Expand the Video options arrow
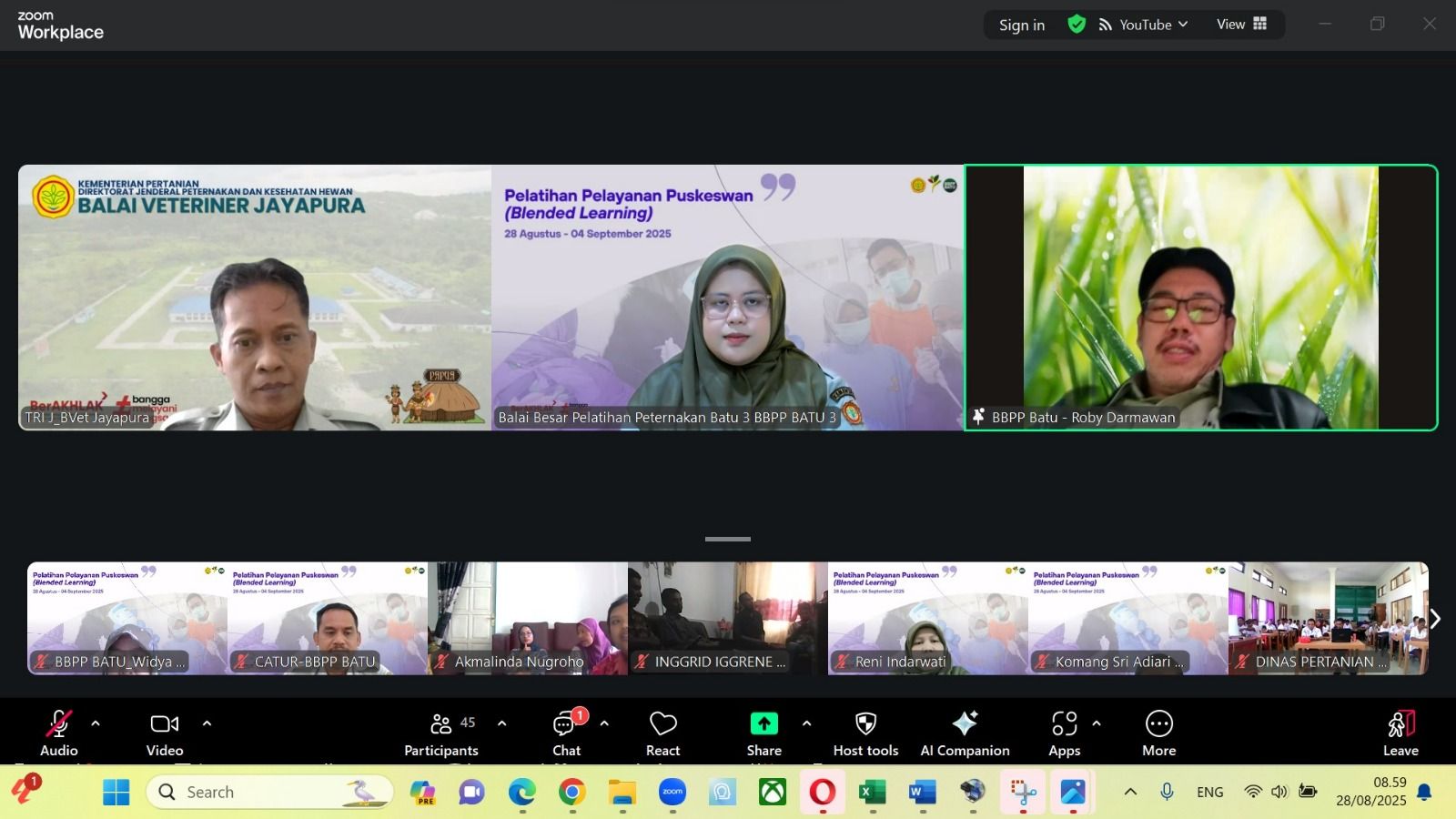Screen dimensions: 1456x819 click(x=207, y=723)
